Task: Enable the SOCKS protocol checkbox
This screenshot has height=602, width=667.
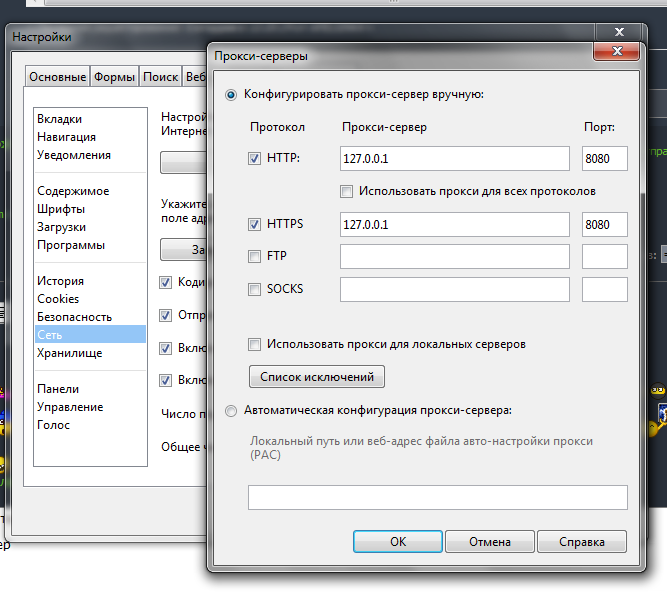Action: 254,289
